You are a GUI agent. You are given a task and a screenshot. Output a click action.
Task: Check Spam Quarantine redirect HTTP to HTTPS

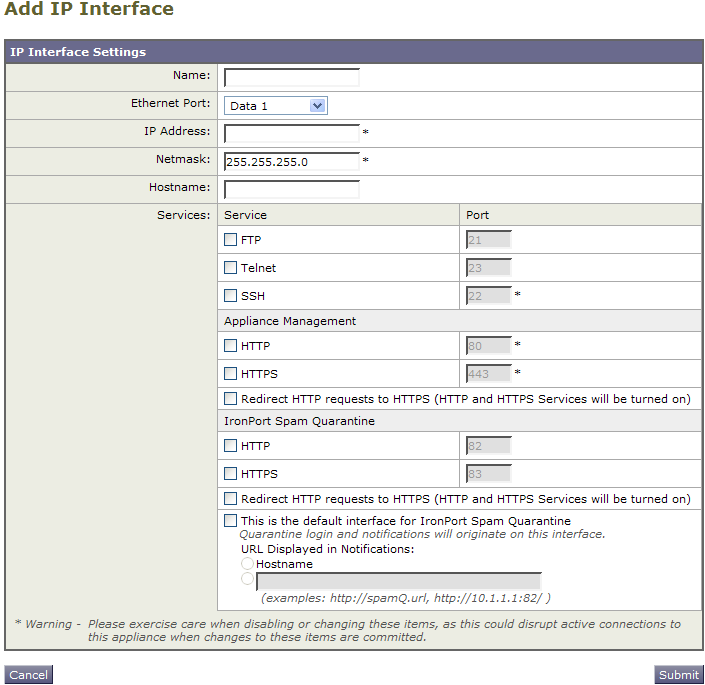[x=230, y=498]
